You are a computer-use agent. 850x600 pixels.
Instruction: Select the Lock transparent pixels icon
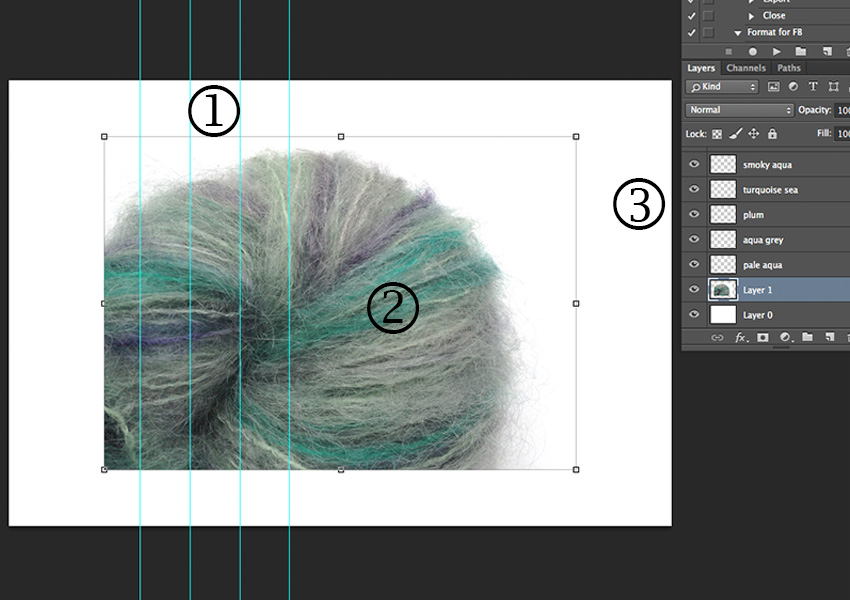pyautogui.click(x=717, y=134)
